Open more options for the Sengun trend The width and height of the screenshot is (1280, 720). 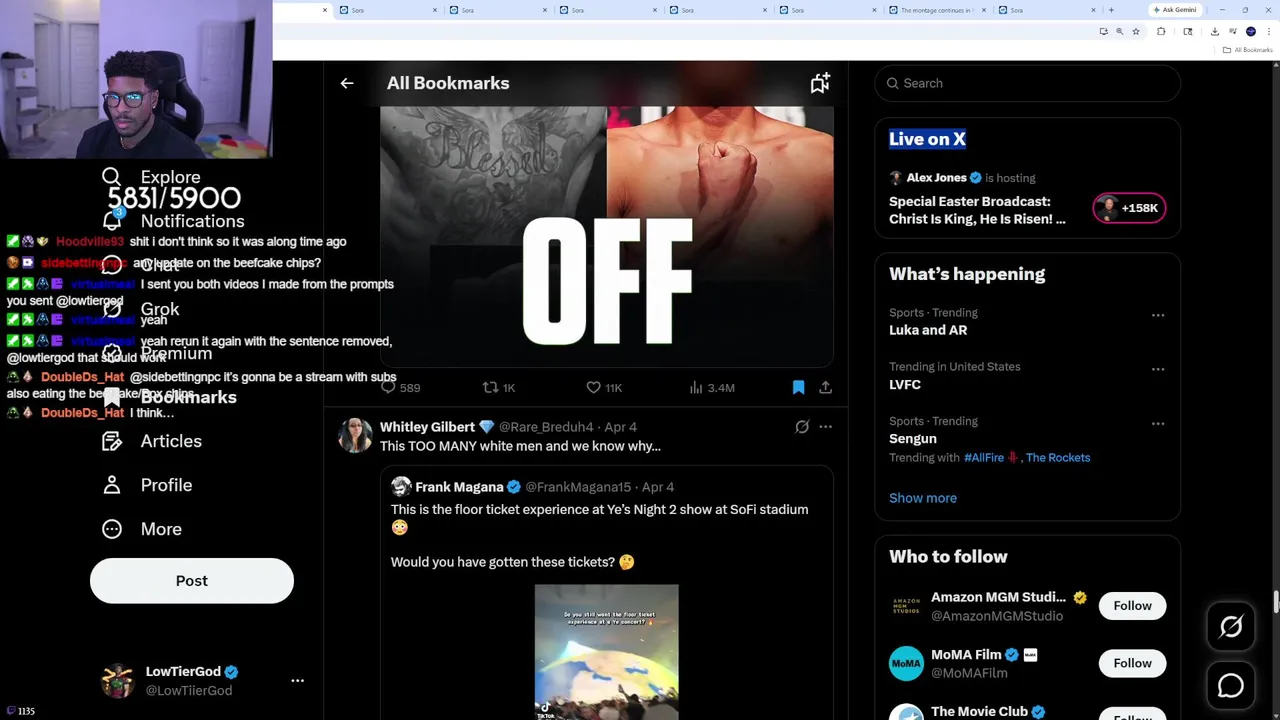[x=1158, y=424]
